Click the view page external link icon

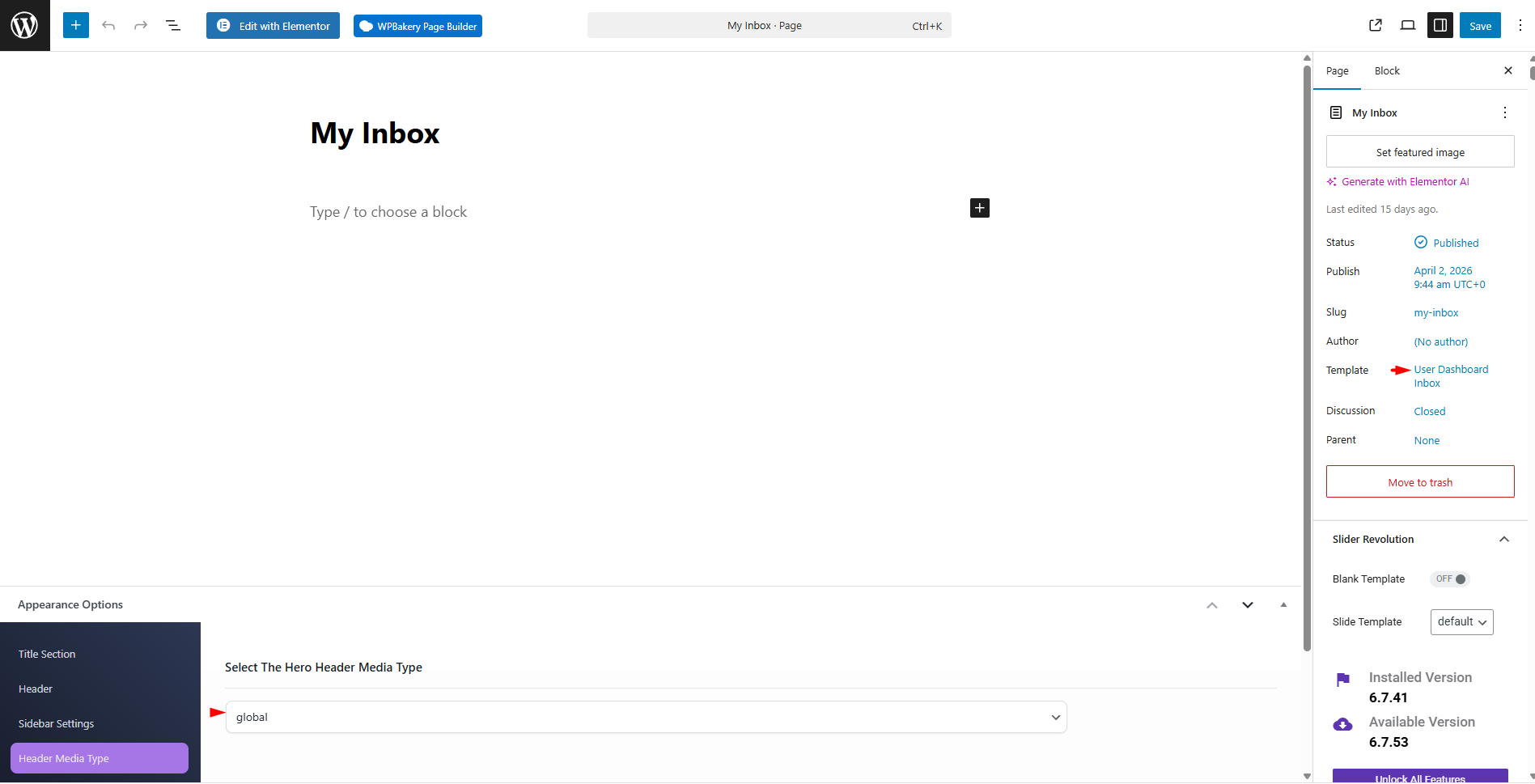[x=1376, y=26]
